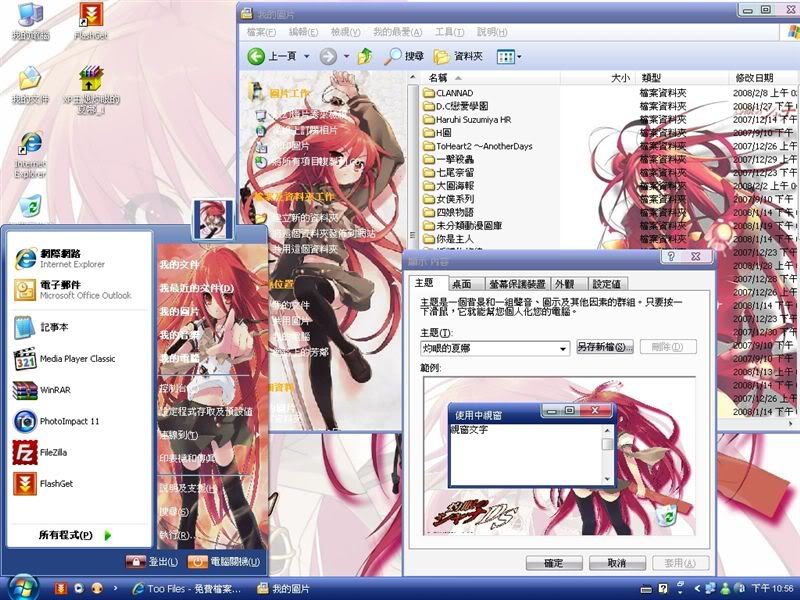Image resolution: width=800 pixels, height=600 pixels.
Task: Go up one folder level in Explorer
Action: click(365, 56)
